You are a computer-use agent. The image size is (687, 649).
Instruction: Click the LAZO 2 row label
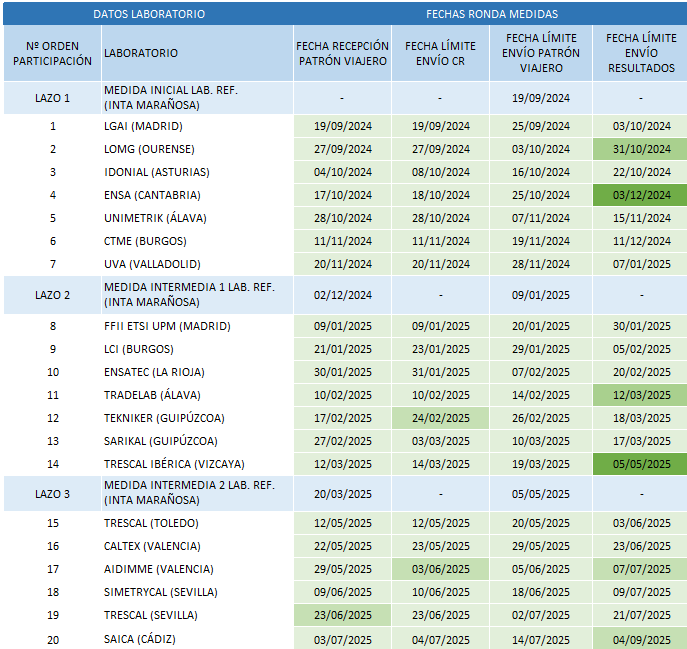click(x=52, y=295)
